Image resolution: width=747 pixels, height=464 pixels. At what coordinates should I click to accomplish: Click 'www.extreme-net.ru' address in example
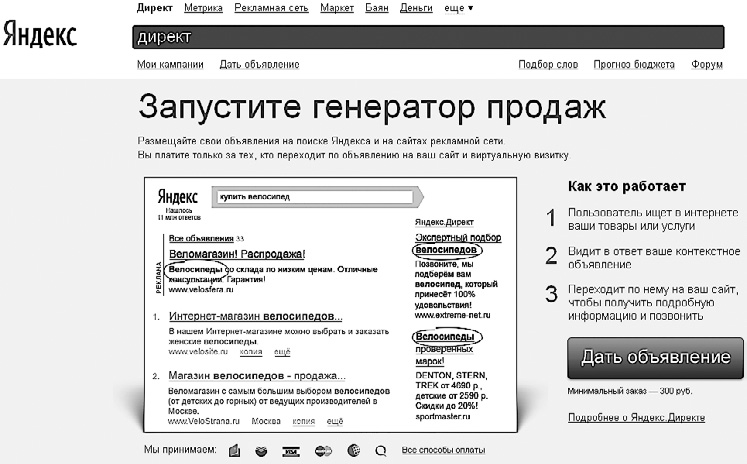coord(452,315)
